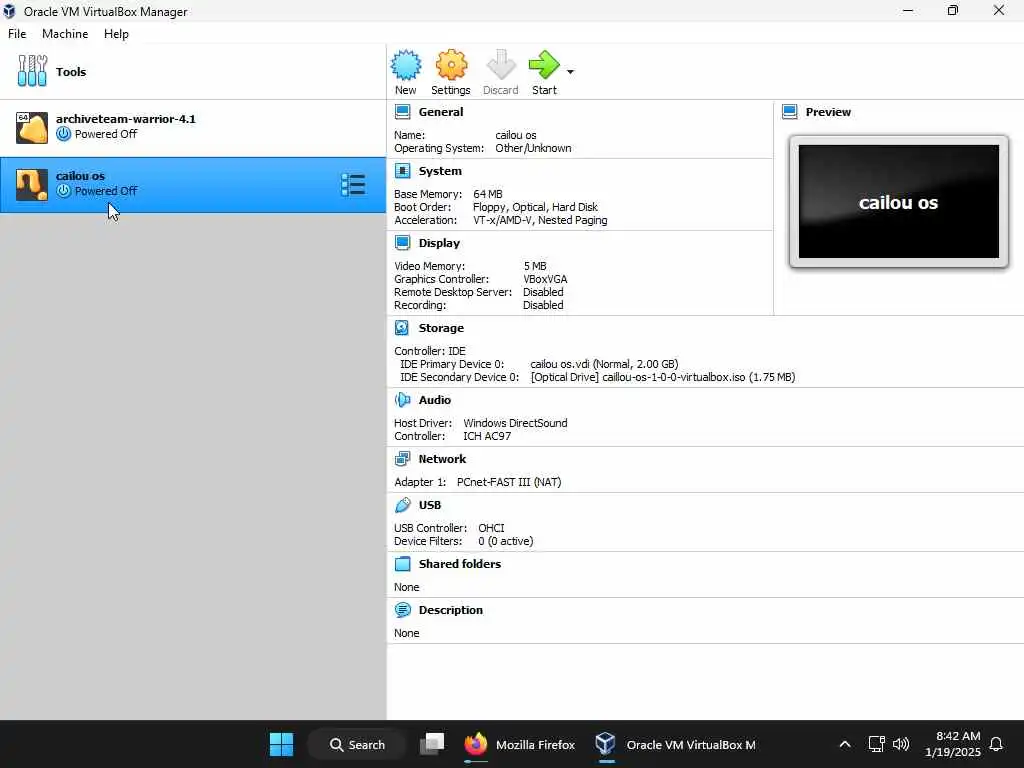Viewport: 1024px width, 768px height.
Task: Open the USB settings header link
Action: click(x=430, y=505)
